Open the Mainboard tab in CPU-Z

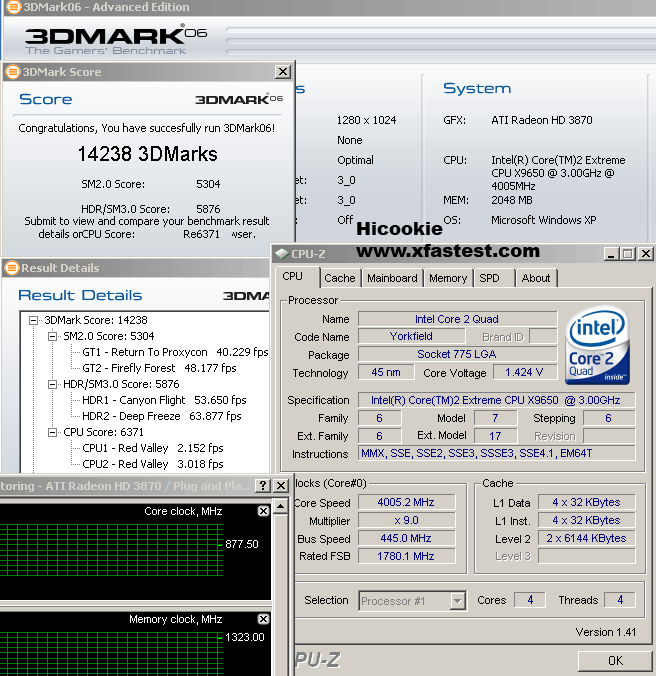(392, 278)
